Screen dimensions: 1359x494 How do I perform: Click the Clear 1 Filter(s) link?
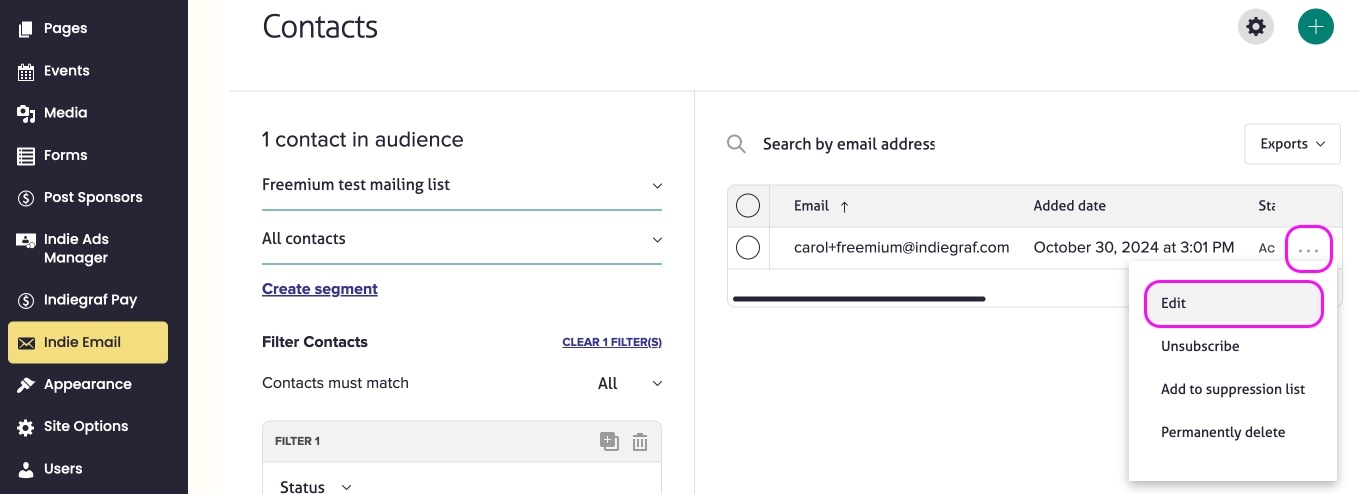click(x=612, y=342)
